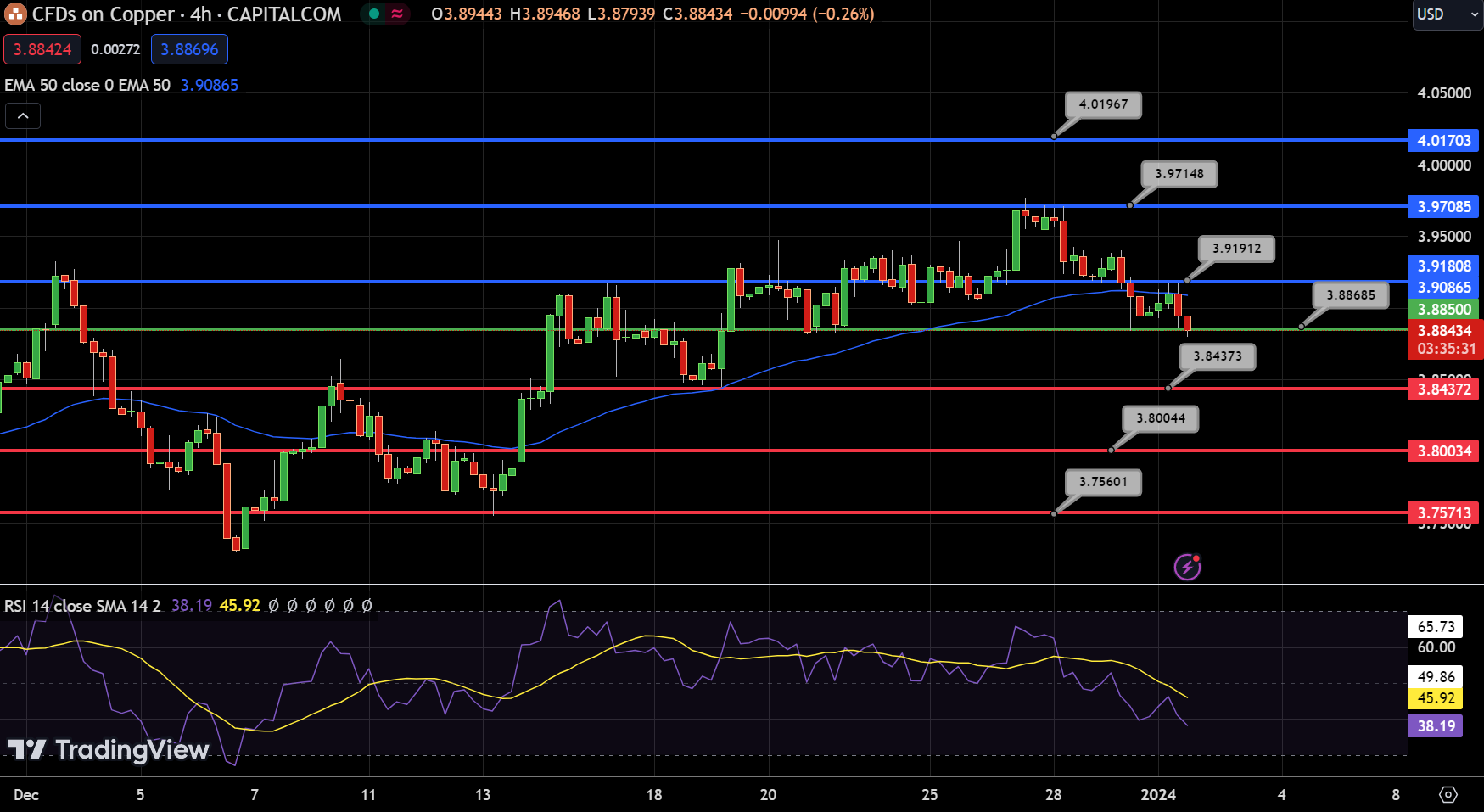Click the 4.01967 price callout label
The image size is (1484, 812).
(x=1103, y=104)
